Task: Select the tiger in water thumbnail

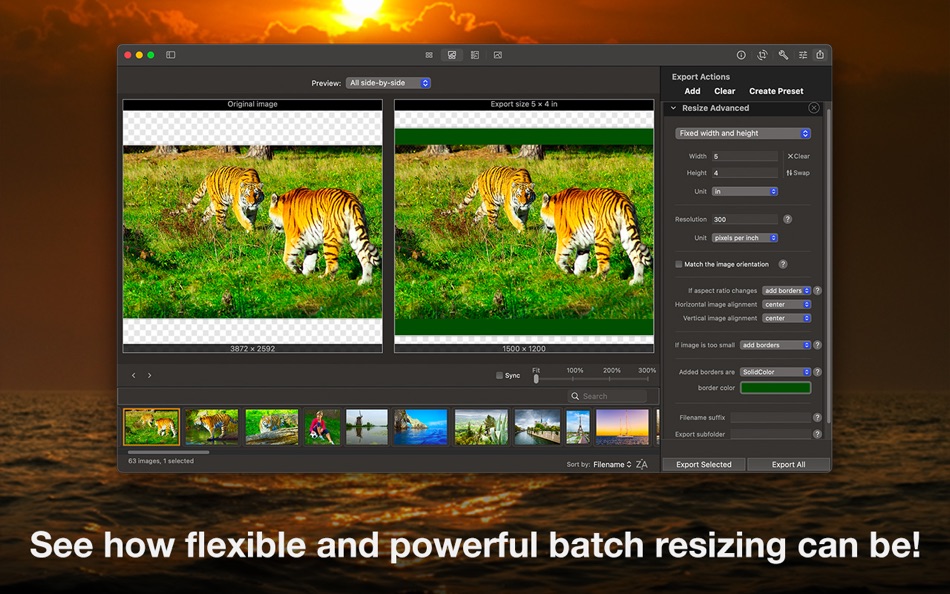Action: point(212,427)
